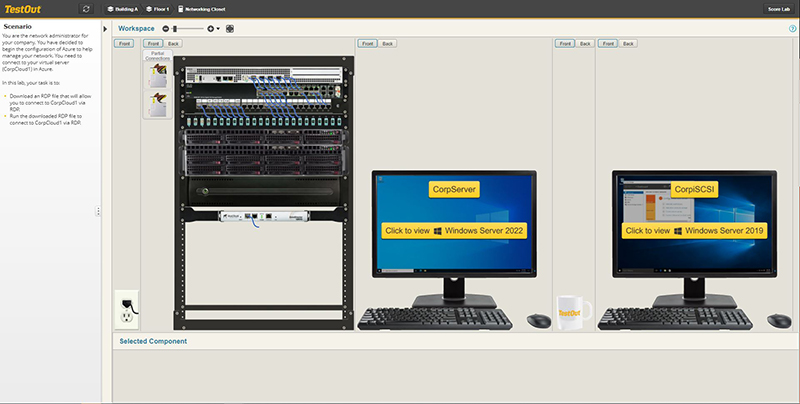Click the CorpServer keyboard

pyautogui.click(x=435, y=318)
